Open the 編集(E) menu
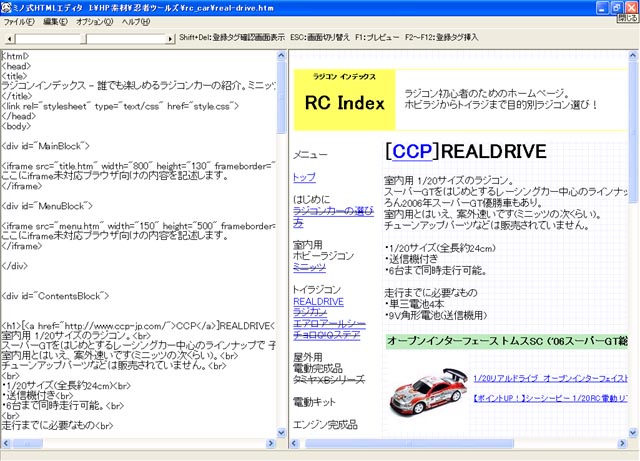 pos(55,22)
